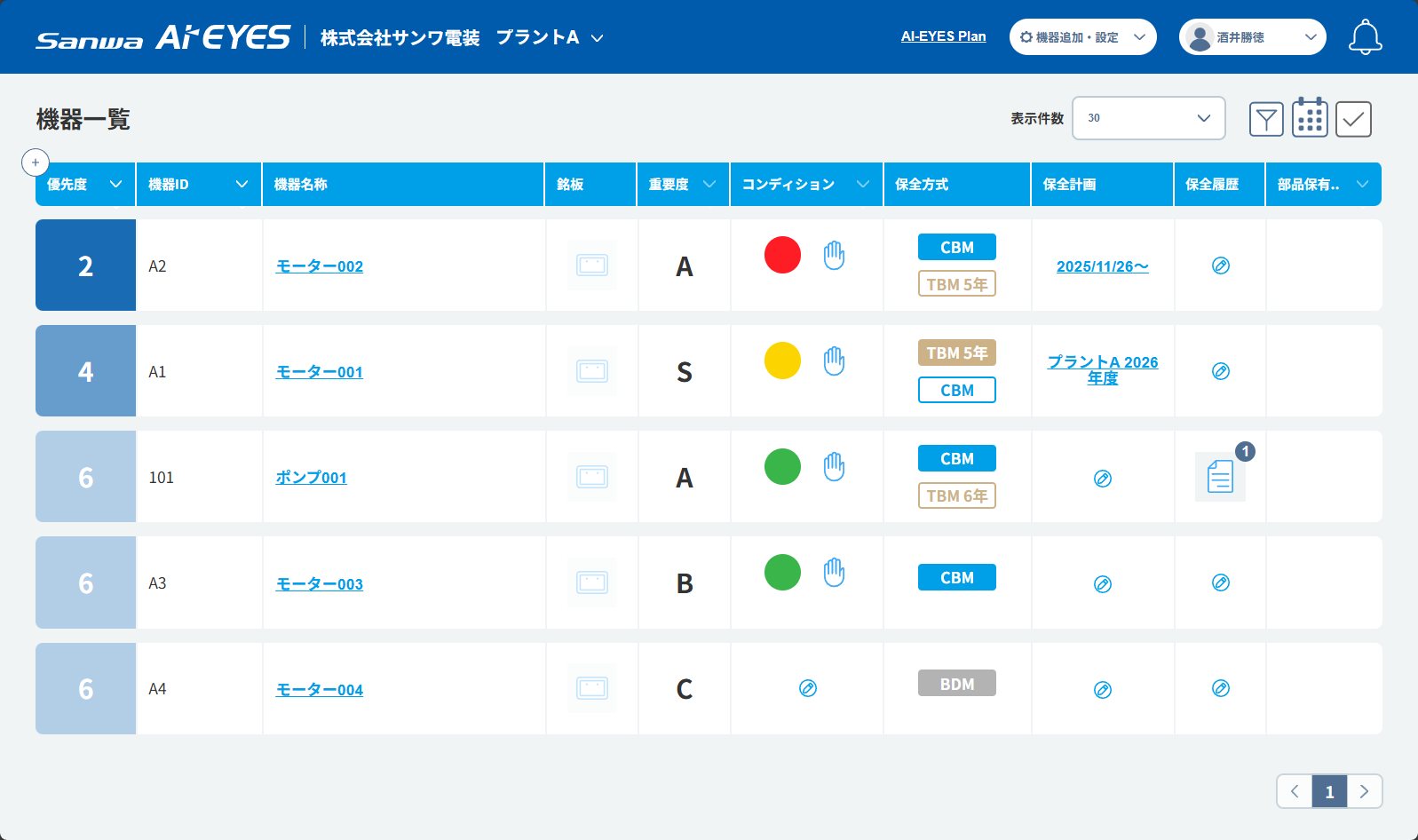This screenshot has height=840, width=1418.
Task: Edit maintenance history for モーター002
Action: [x=1221, y=265]
